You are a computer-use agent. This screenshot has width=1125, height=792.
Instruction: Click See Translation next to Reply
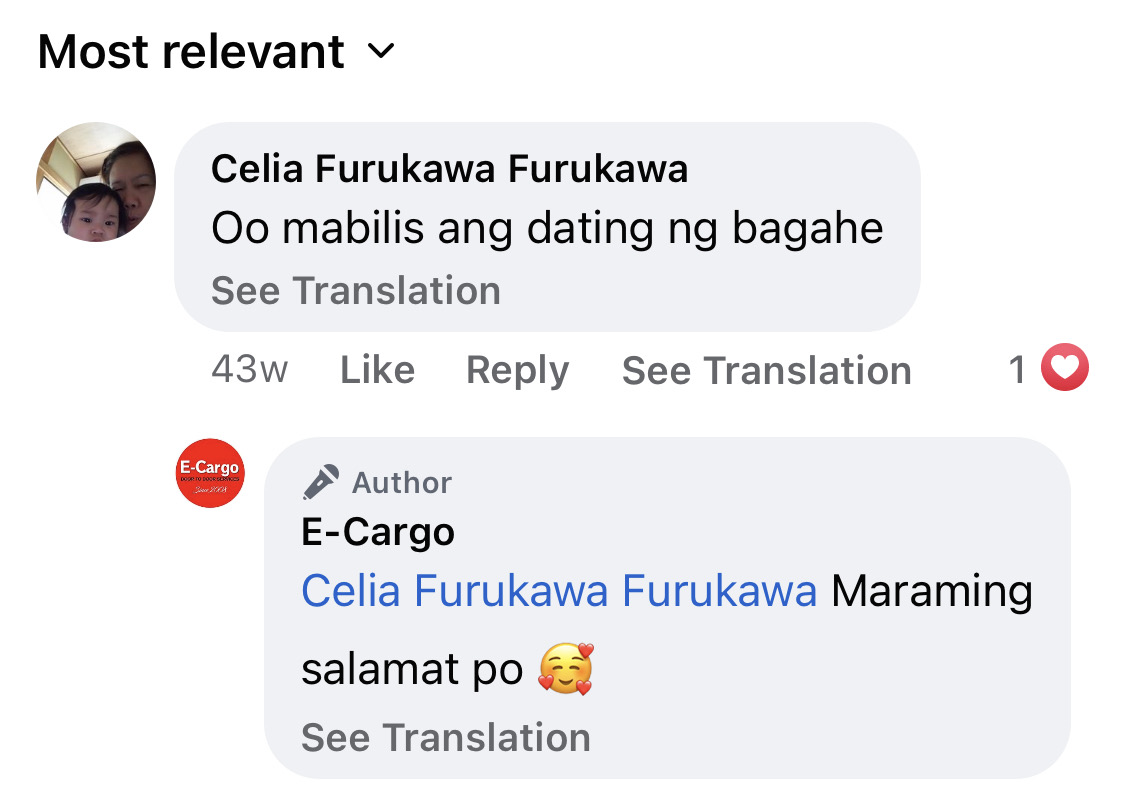pos(766,370)
